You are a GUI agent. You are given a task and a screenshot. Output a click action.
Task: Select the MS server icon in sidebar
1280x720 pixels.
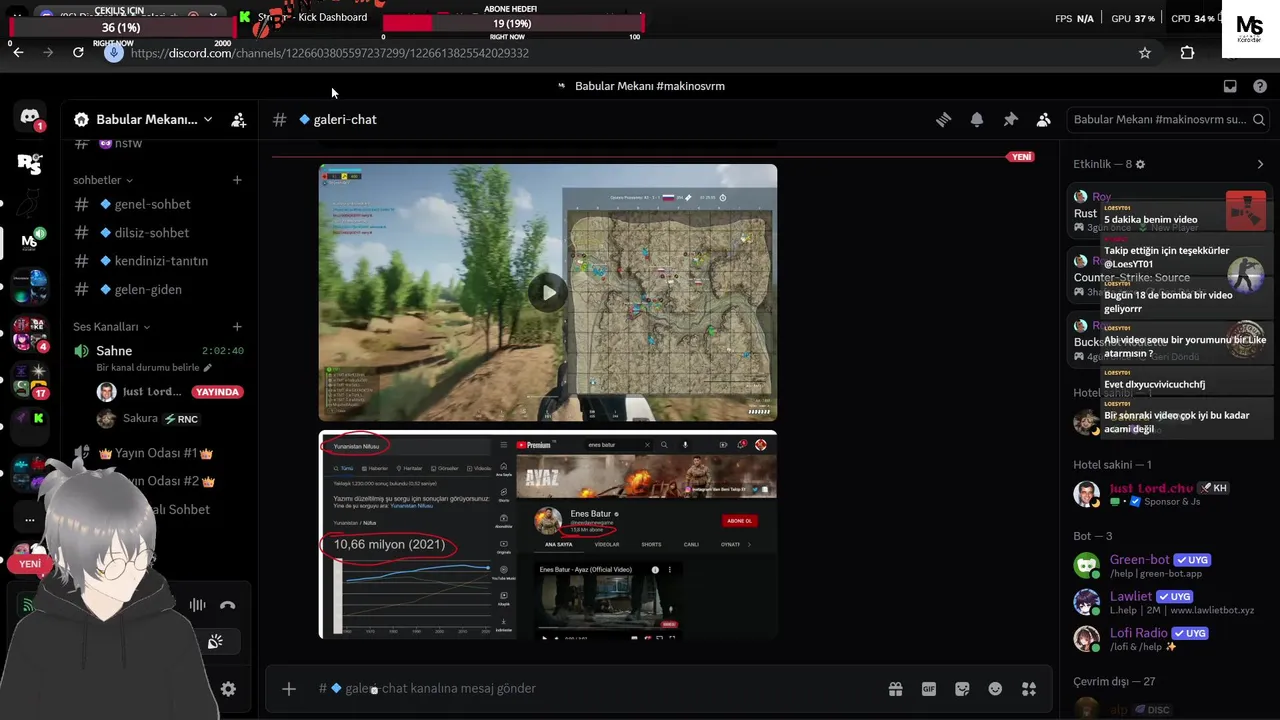point(30,241)
